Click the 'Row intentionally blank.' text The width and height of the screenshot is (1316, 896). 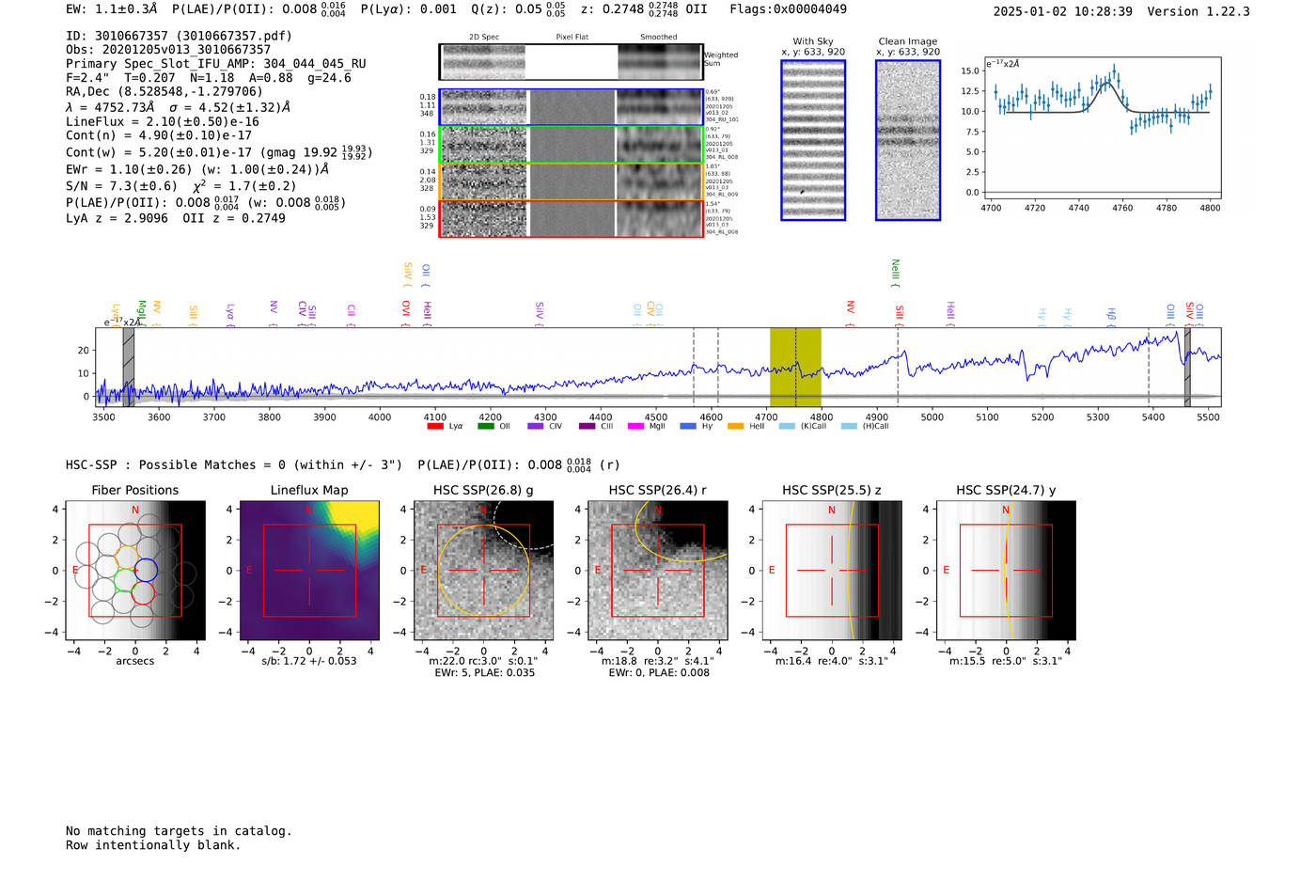click(x=153, y=845)
